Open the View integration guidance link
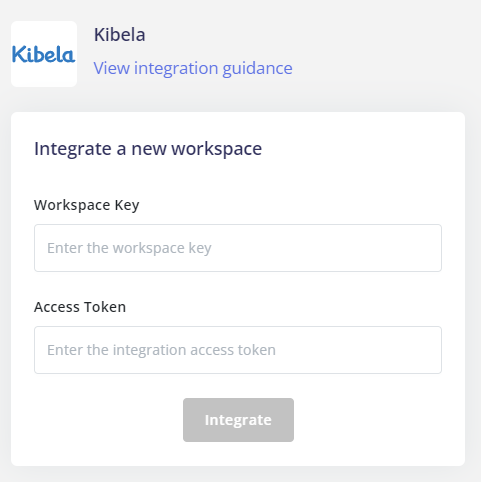This screenshot has width=481, height=482. tap(193, 68)
